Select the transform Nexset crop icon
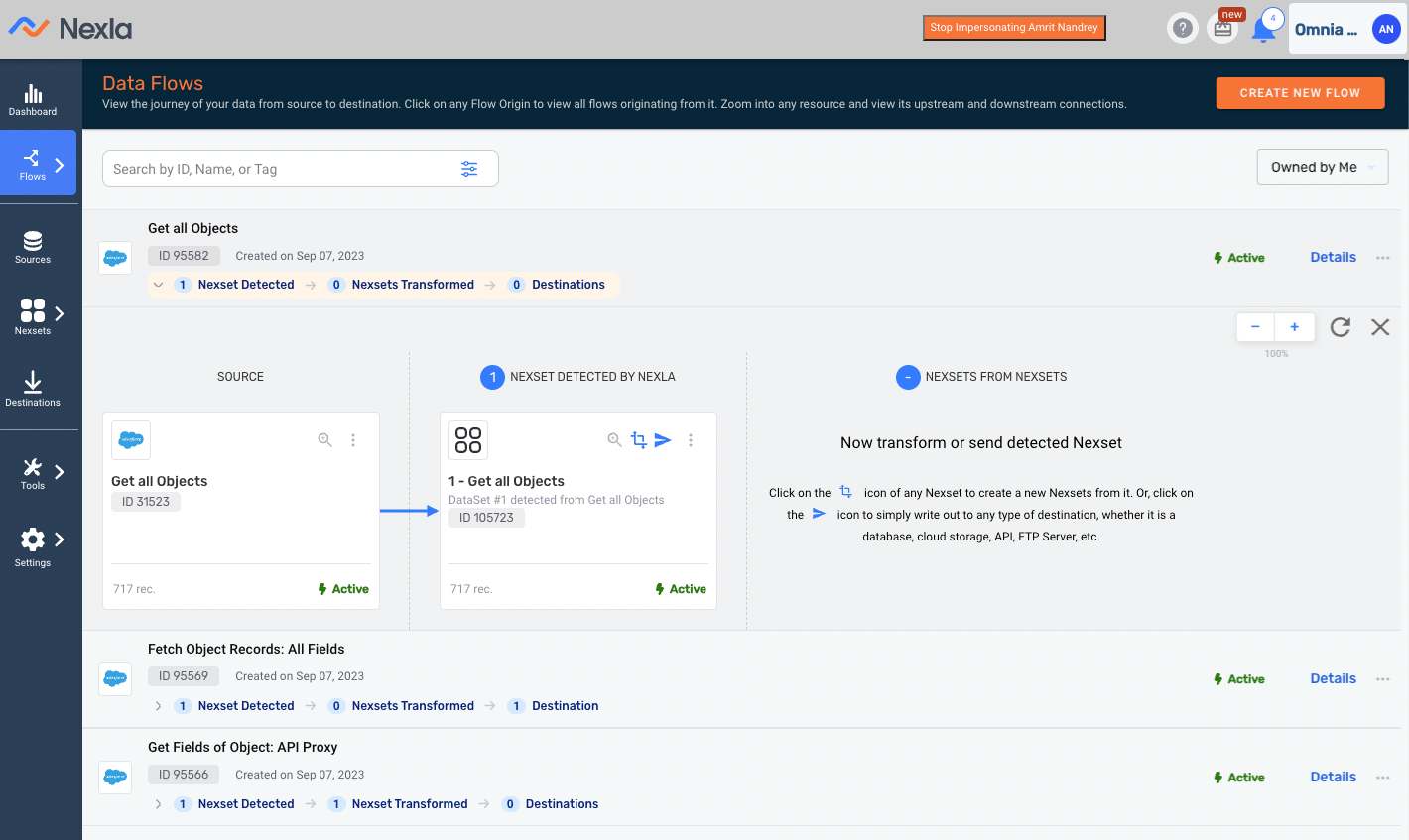 tap(639, 439)
